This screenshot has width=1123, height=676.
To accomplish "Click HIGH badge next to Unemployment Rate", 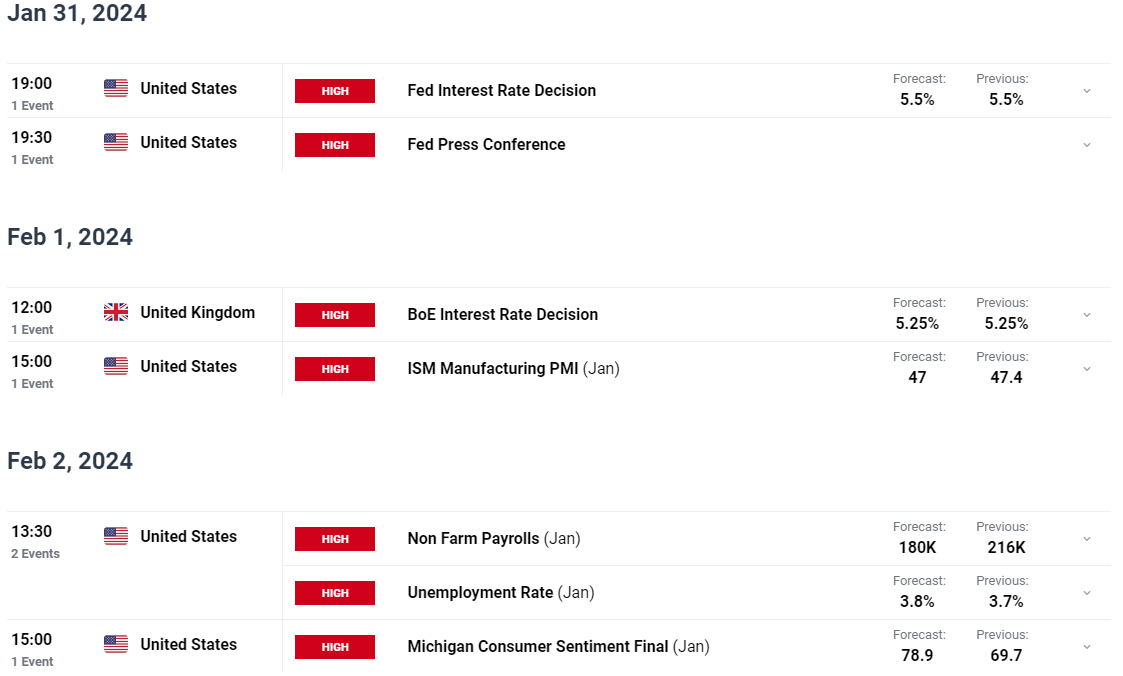I will [x=334, y=593].
